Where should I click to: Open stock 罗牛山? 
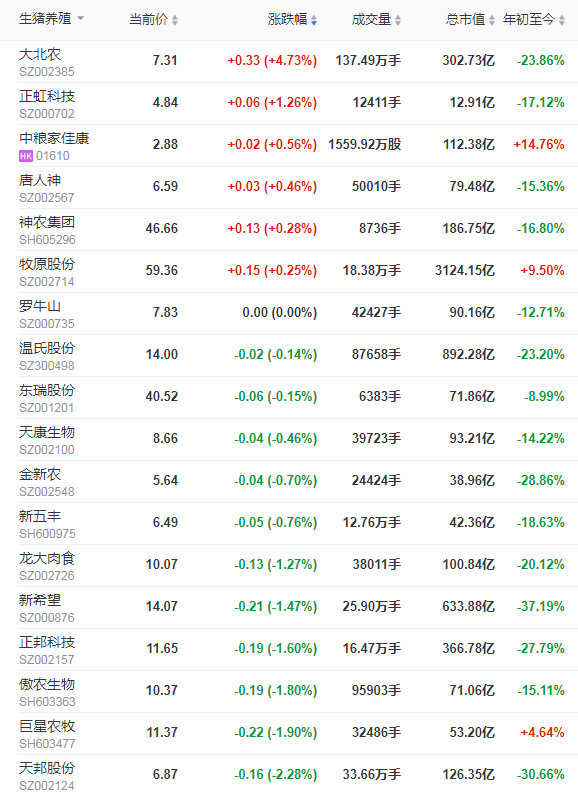[x=40, y=306]
